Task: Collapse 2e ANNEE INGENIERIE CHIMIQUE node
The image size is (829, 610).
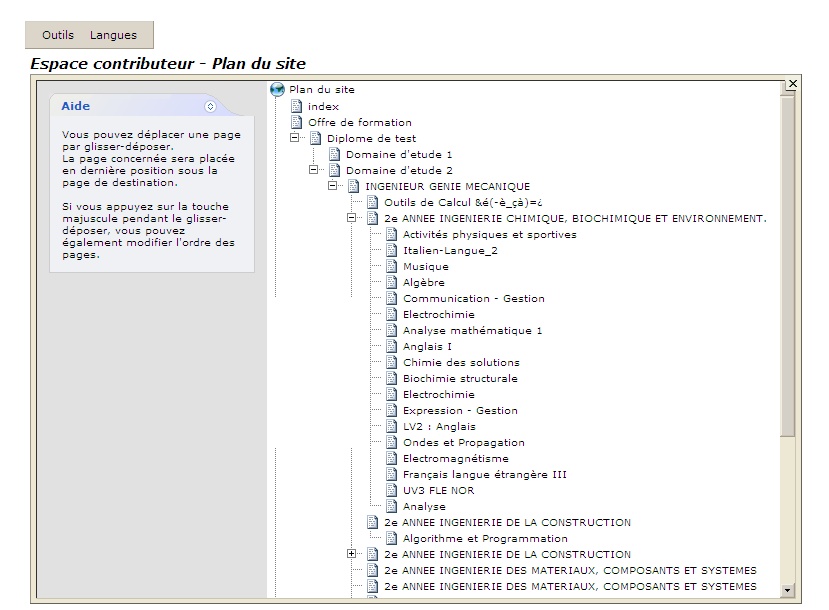Action: pyautogui.click(x=352, y=218)
